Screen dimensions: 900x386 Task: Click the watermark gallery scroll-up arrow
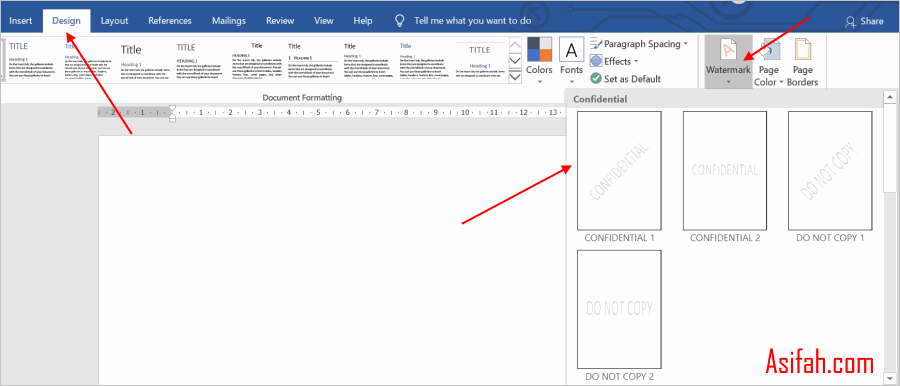tap(890, 97)
